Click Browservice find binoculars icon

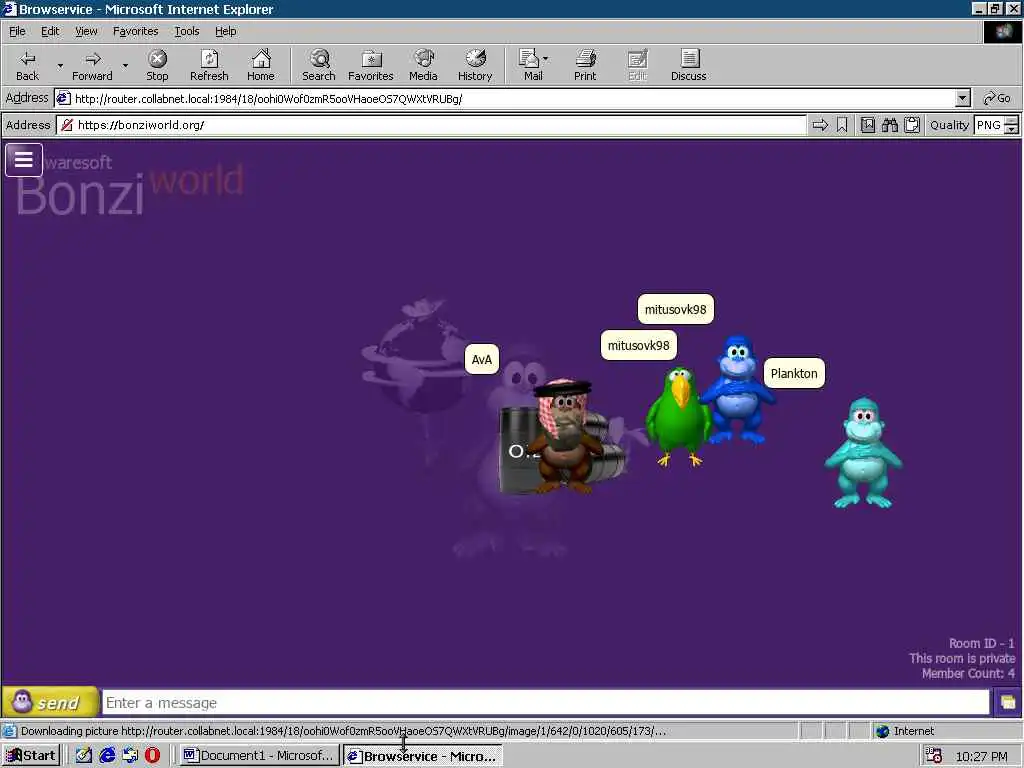[889, 125]
